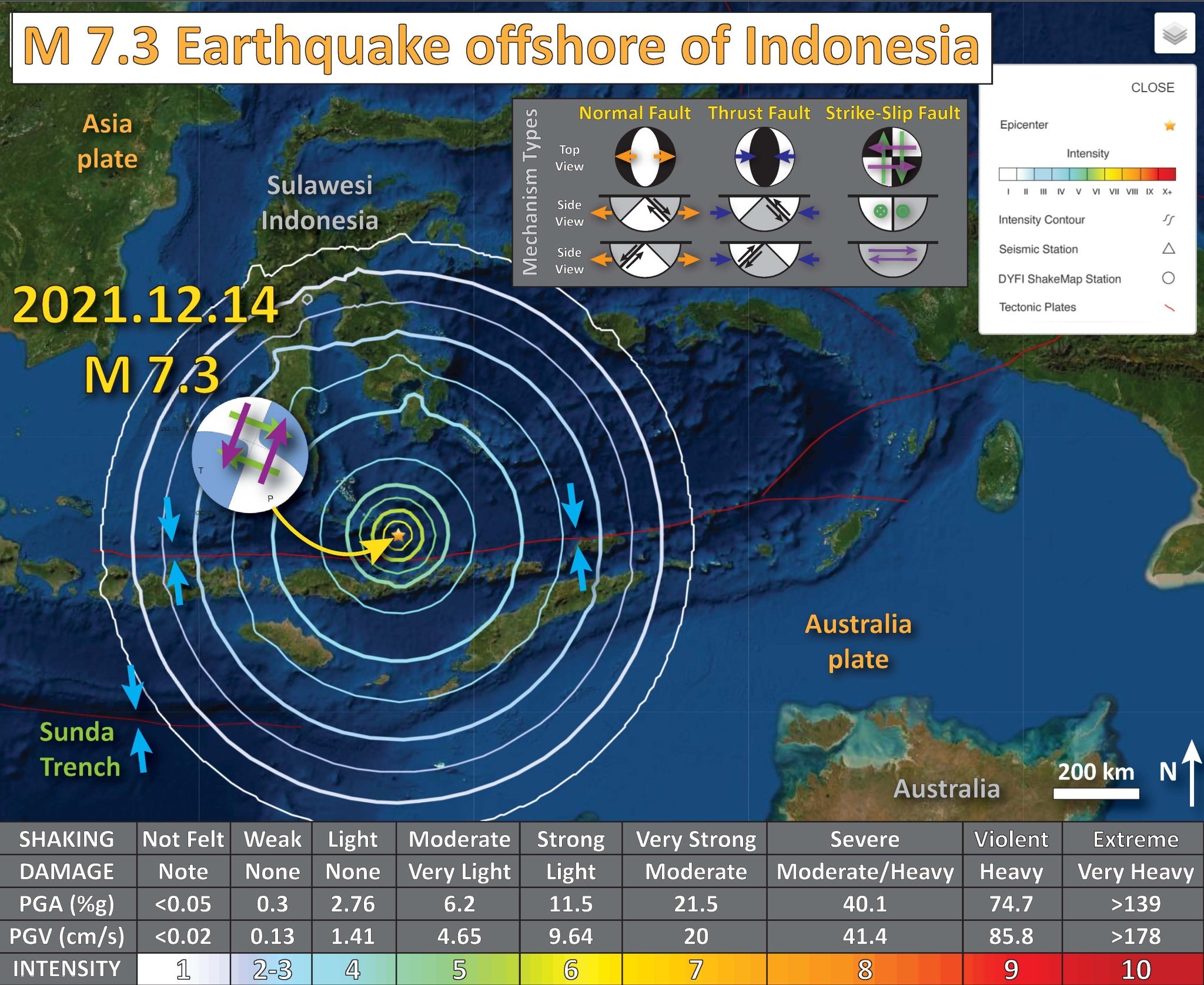Viewport: 1204px width, 985px height.
Task: Click the epicenter star icon in legend
Action: click(1169, 125)
